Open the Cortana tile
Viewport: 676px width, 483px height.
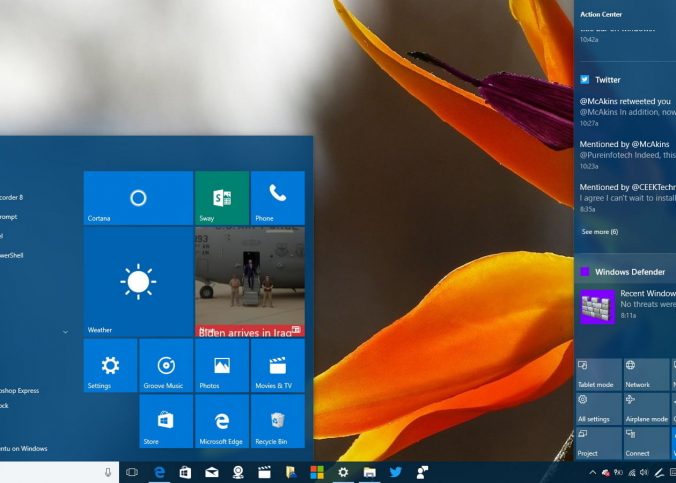pyautogui.click(x=138, y=198)
